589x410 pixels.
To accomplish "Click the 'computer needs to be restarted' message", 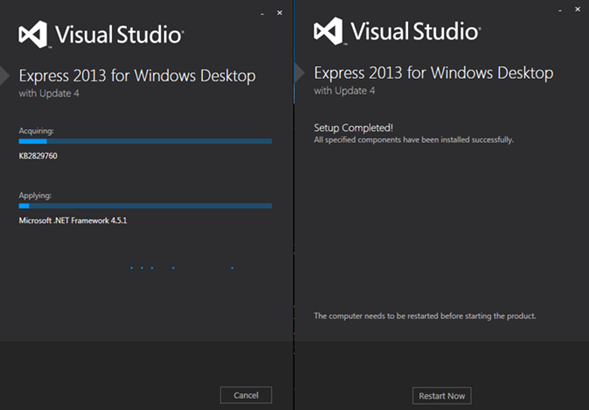I will tap(425, 316).
